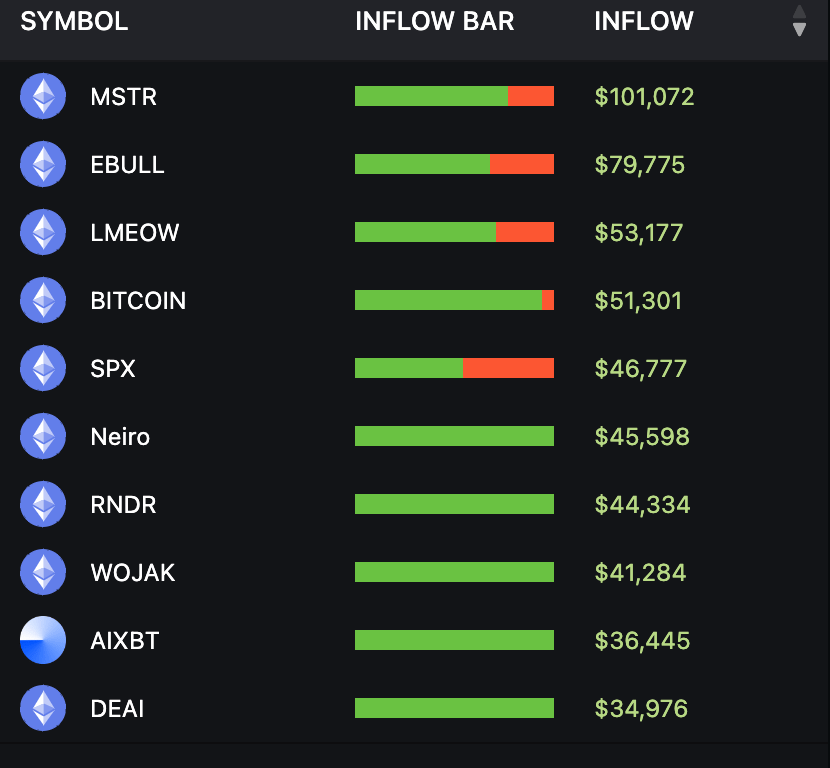Click the WOJAK inflow bar
Screen dimensions: 830x768
tap(454, 572)
